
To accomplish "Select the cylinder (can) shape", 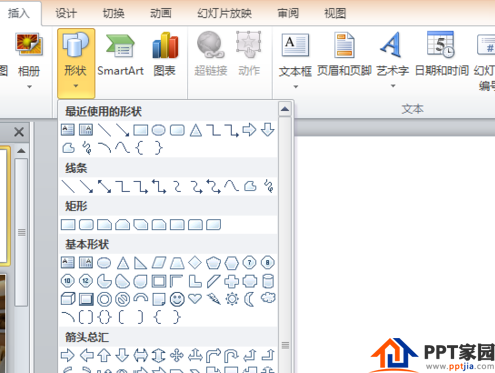I will coord(268,281).
